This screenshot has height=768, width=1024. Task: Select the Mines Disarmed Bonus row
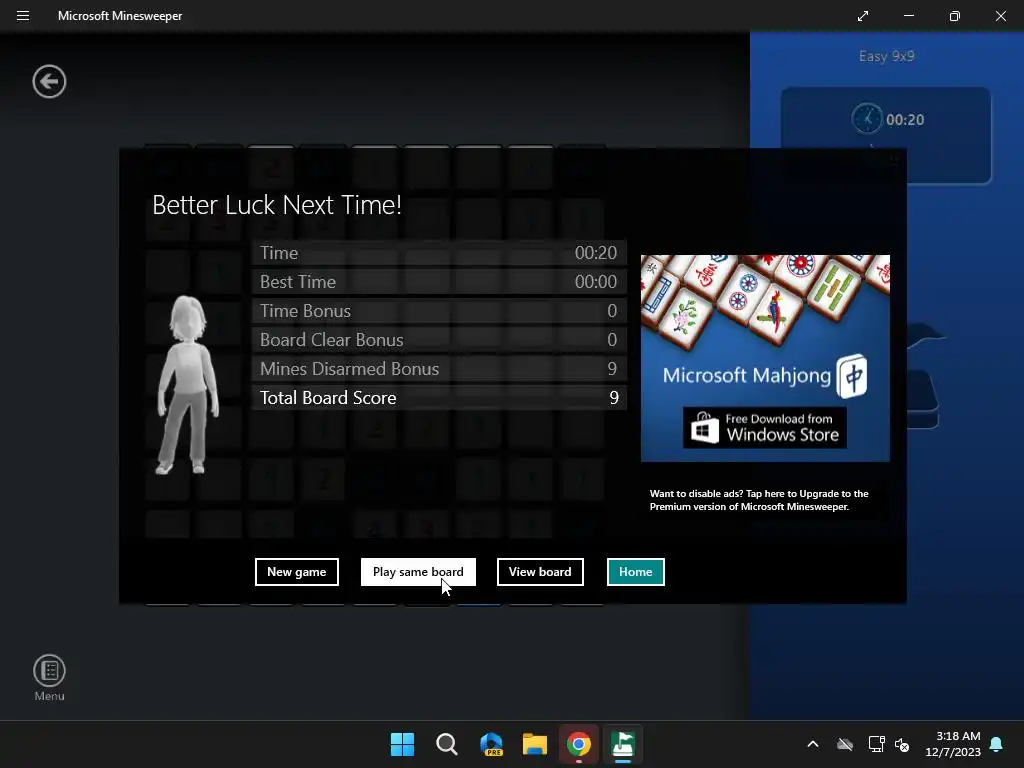click(x=440, y=369)
